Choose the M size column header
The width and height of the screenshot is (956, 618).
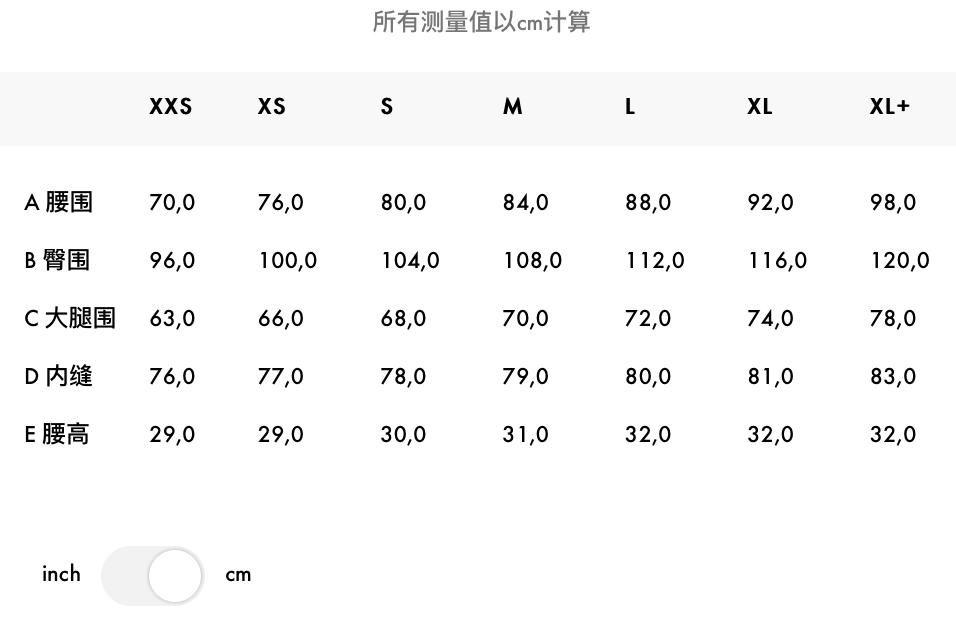pos(513,107)
